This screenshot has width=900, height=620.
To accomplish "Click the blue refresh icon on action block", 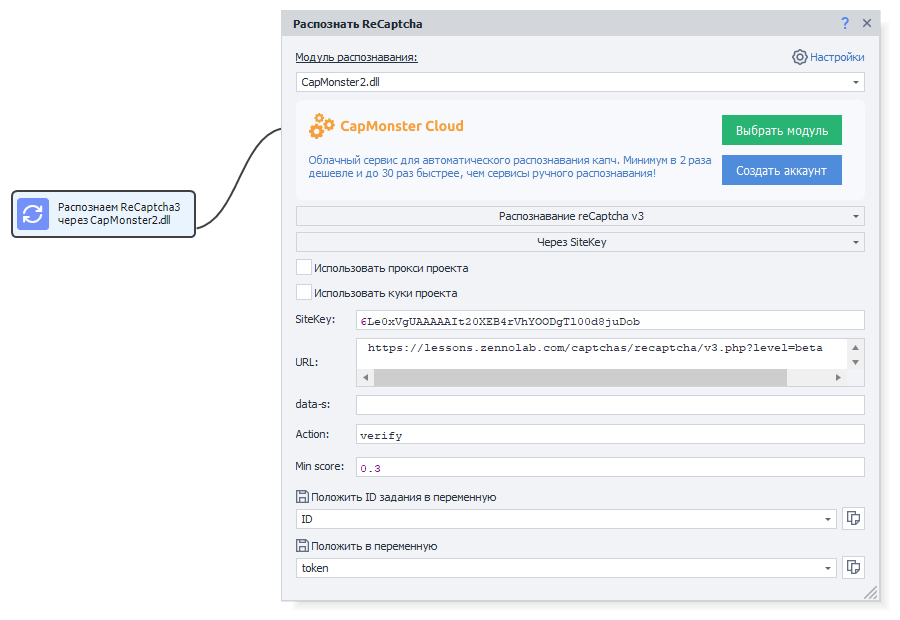I will click(33, 214).
